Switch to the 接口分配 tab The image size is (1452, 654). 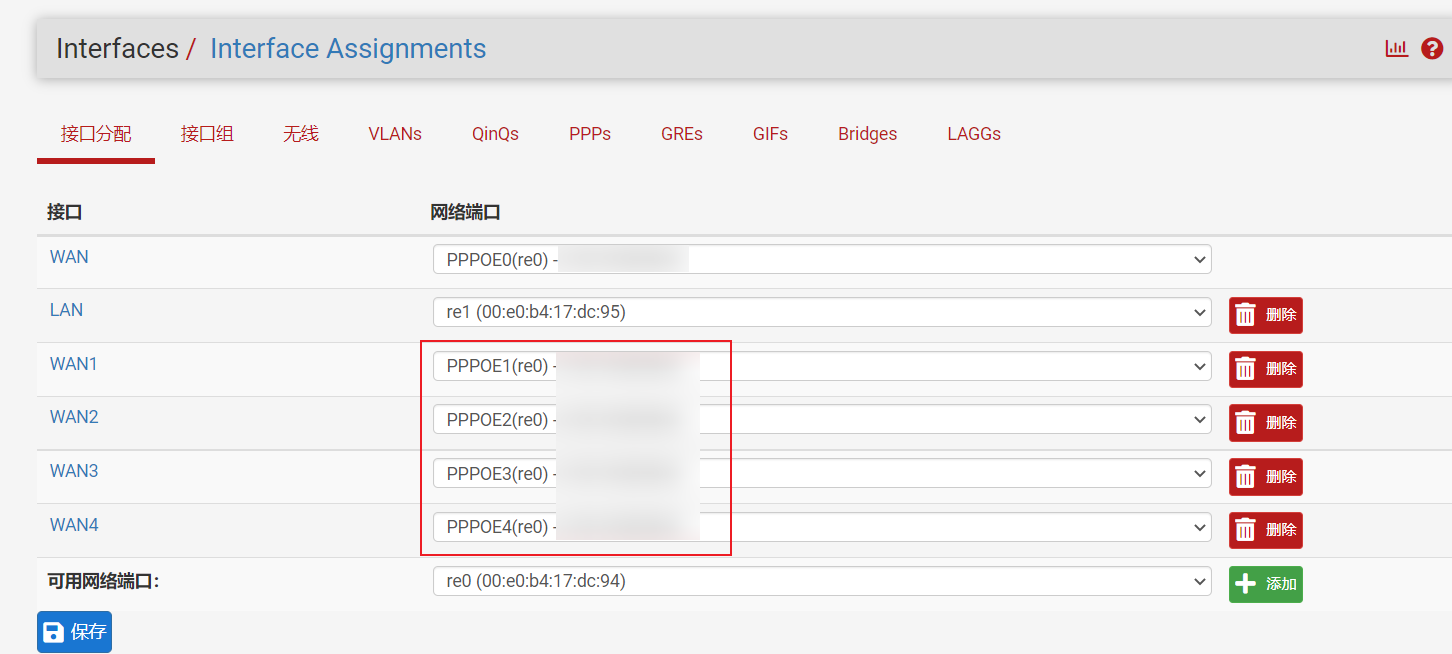(96, 134)
